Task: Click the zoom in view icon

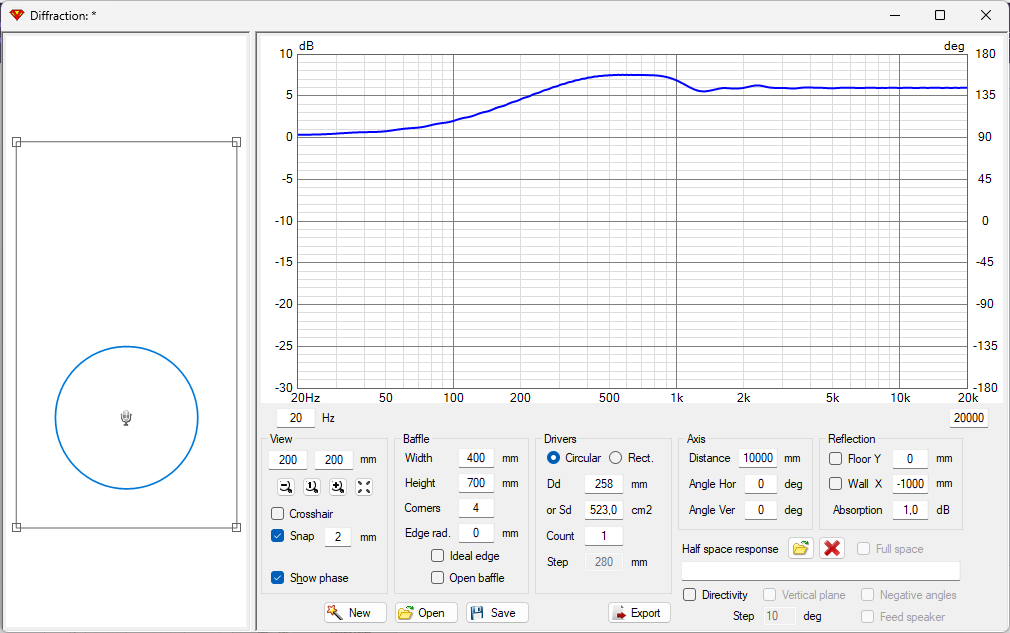Action: pos(338,487)
